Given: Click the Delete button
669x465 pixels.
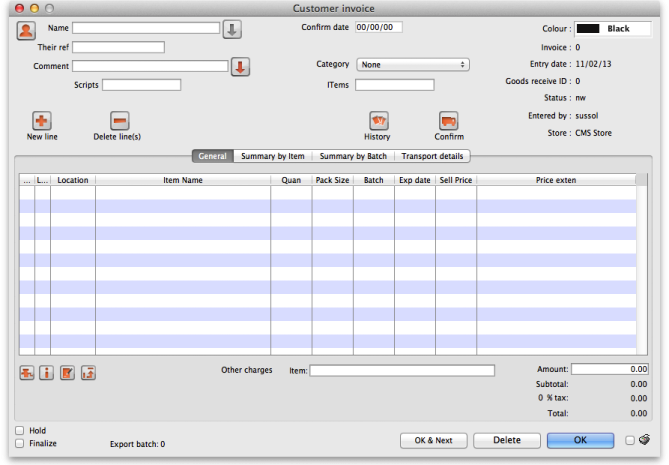Looking at the screenshot, I should [507, 440].
